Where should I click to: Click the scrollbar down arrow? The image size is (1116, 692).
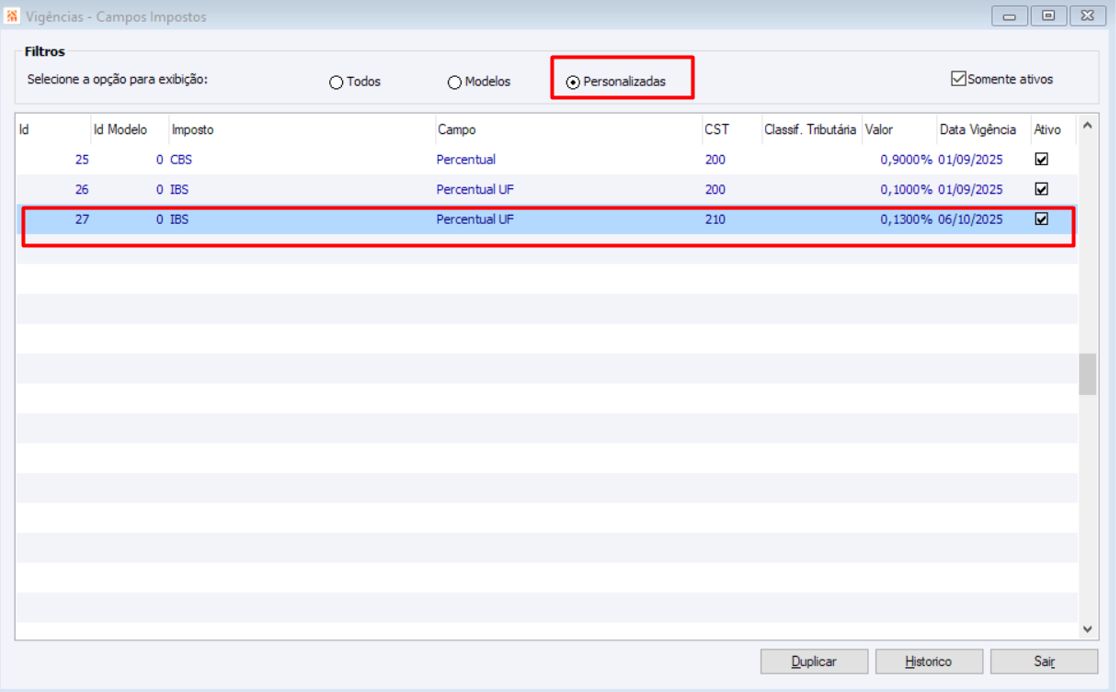(1087, 629)
